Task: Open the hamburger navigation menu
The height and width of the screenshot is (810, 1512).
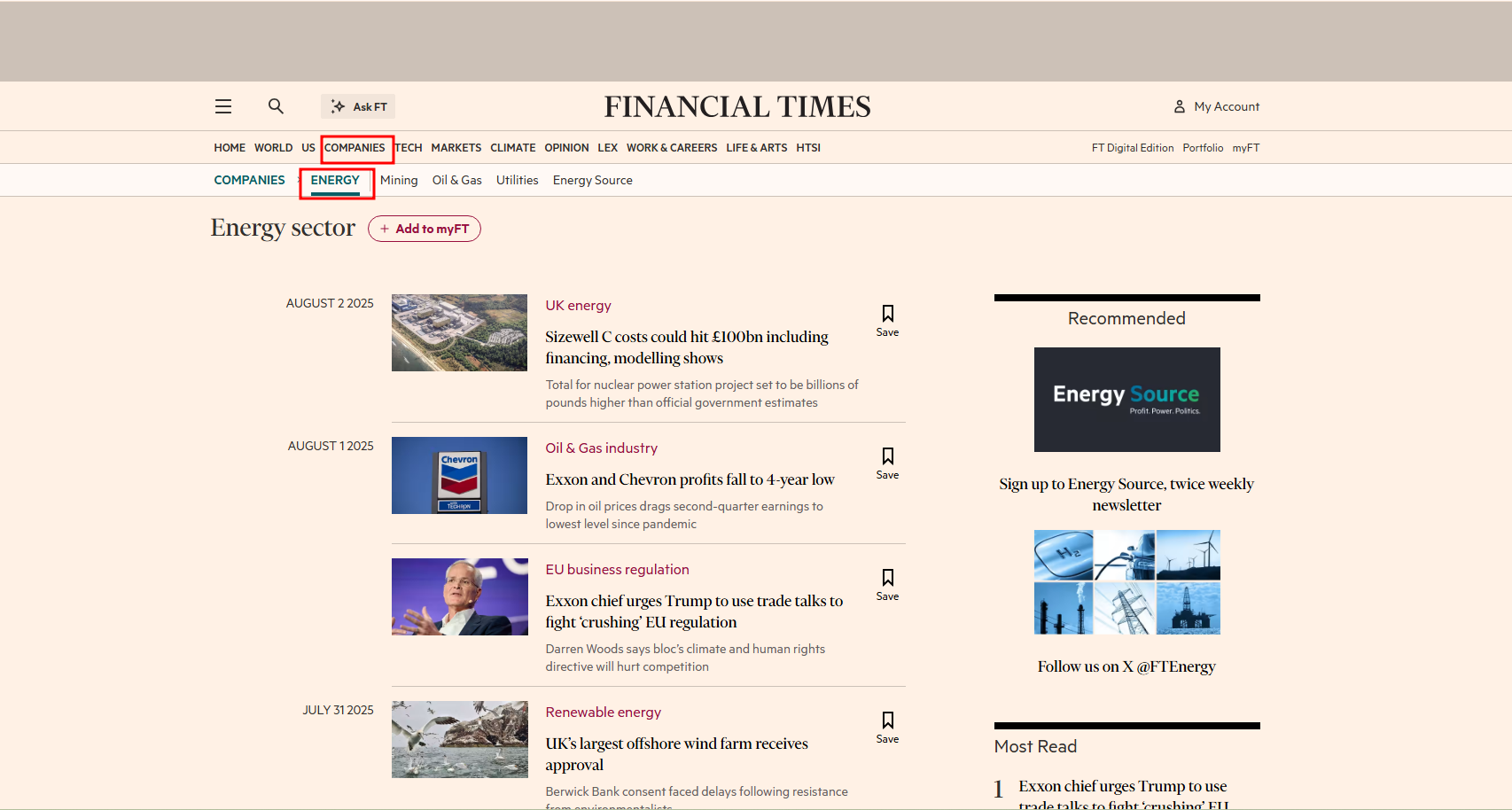Action: pos(223,106)
